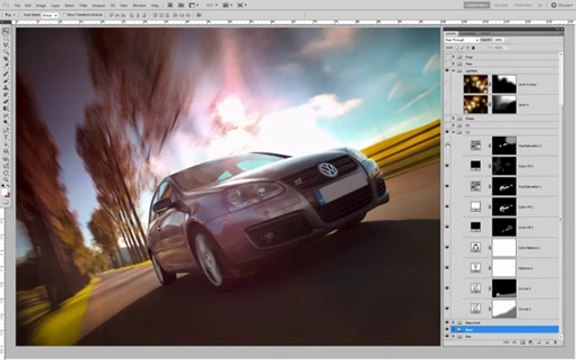Click the Create New Layer icon
The image size is (576, 360).
pos(547,342)
